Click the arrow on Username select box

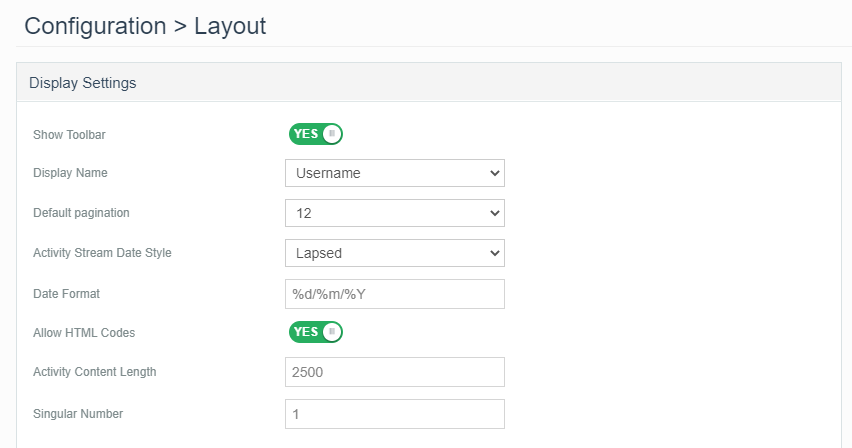(x=494, y=173)
